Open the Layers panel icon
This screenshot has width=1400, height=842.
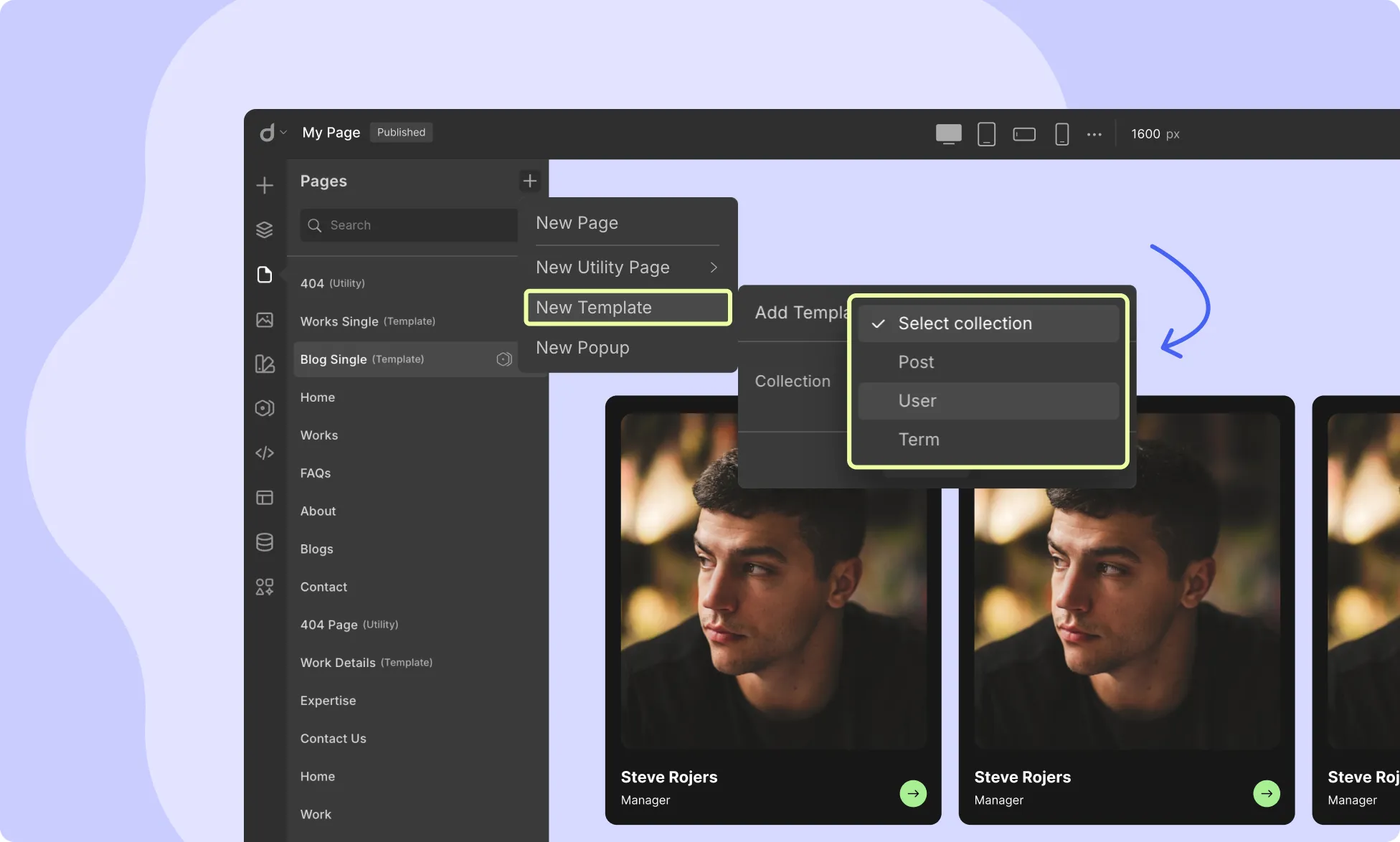pyautogui.click(x=265, y=230)
